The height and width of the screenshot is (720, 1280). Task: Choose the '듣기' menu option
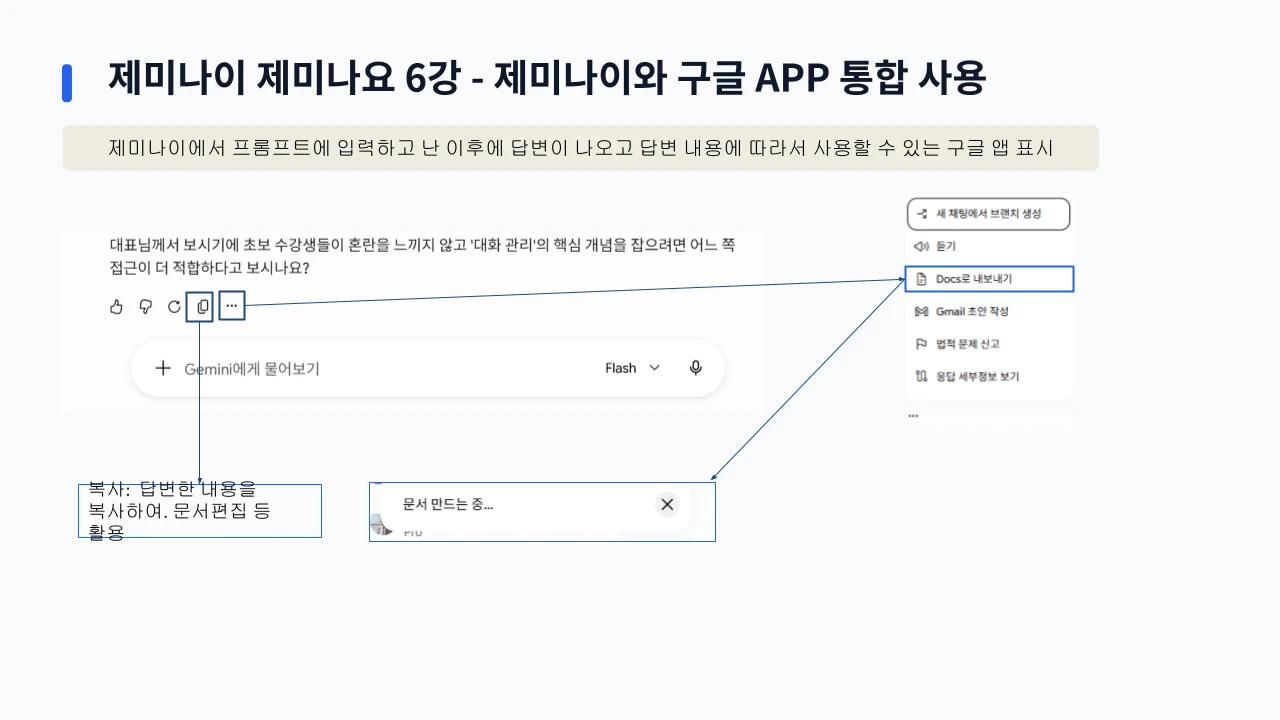[x=988, y=246]
